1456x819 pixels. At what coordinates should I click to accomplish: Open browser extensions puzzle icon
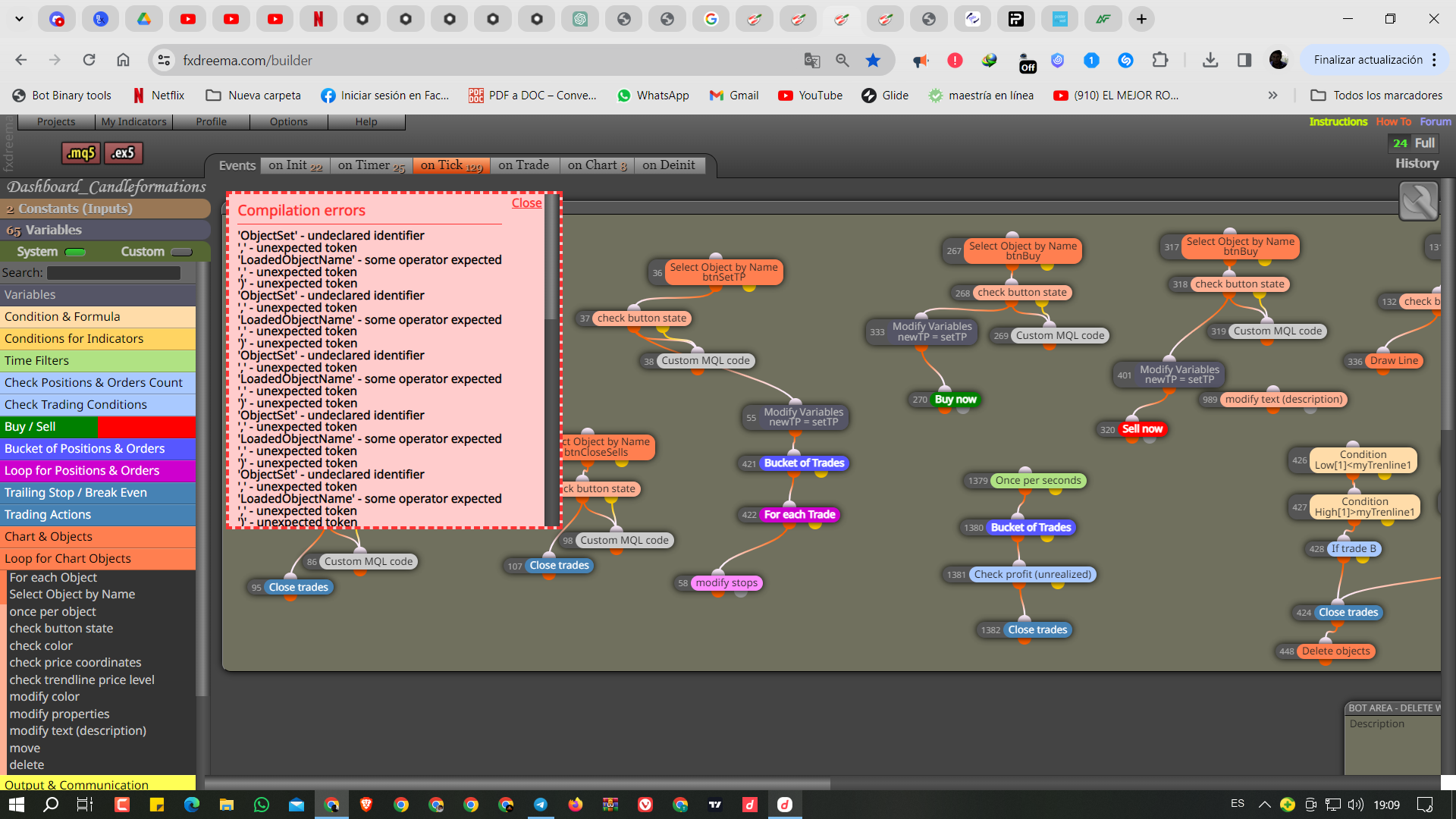1159,60
